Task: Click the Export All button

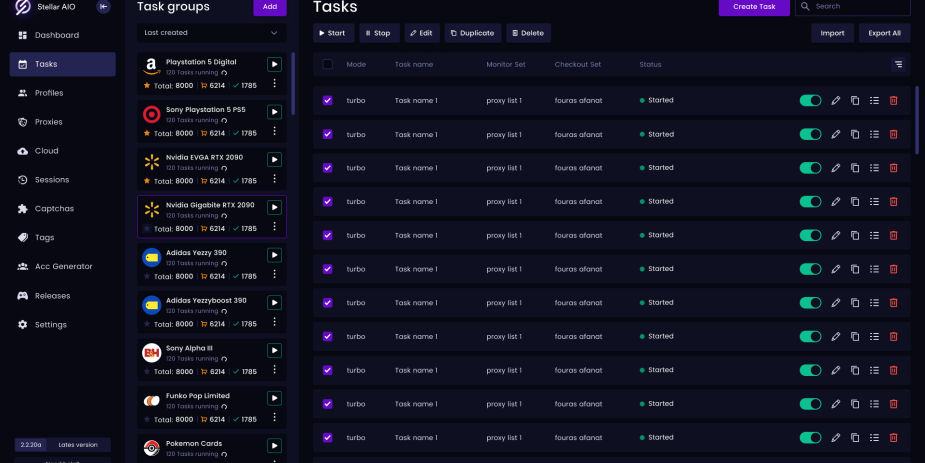Action: [884, 33]
